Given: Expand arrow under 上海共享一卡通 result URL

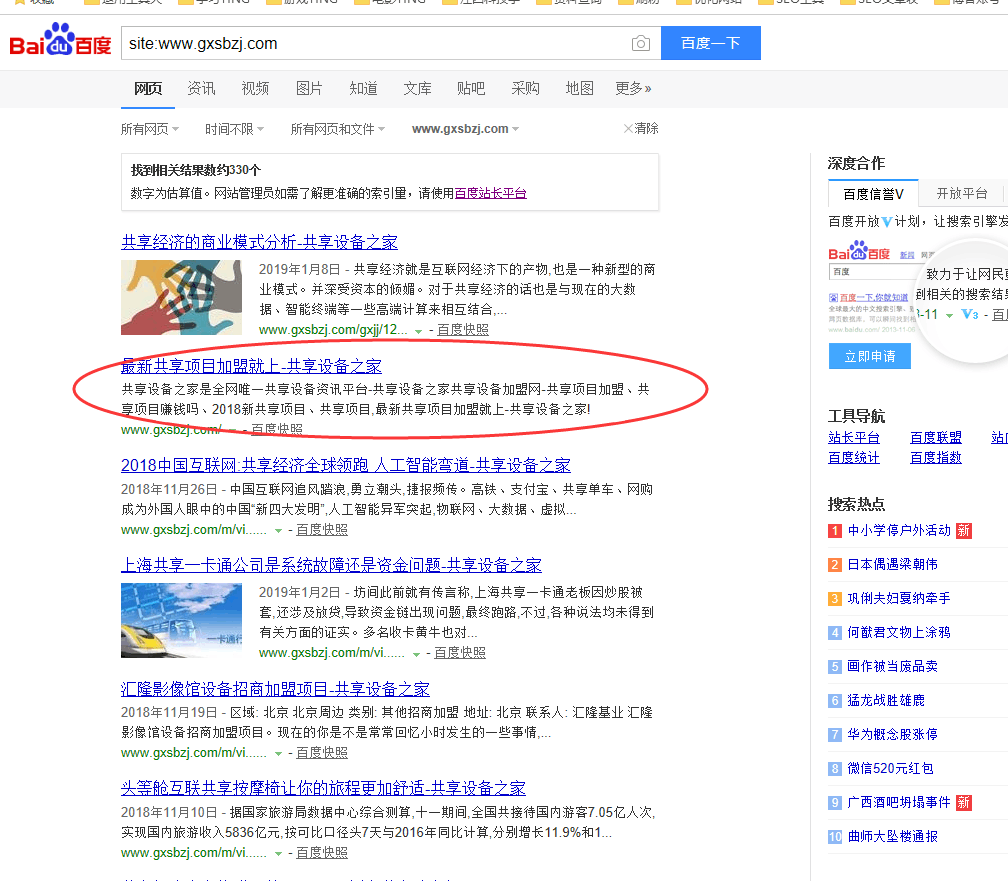Looking at the screenshot, I should coord(416,654).
